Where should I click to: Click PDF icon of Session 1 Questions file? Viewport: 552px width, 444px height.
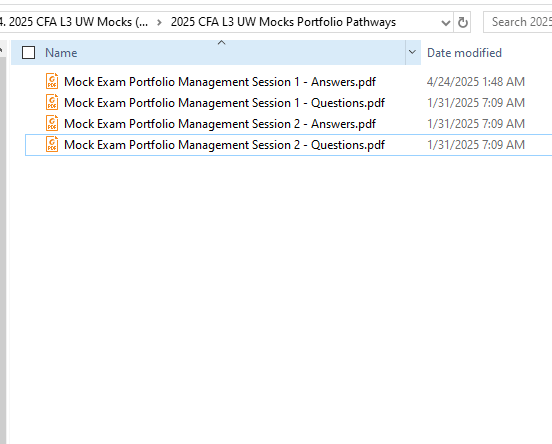point(52,102)
